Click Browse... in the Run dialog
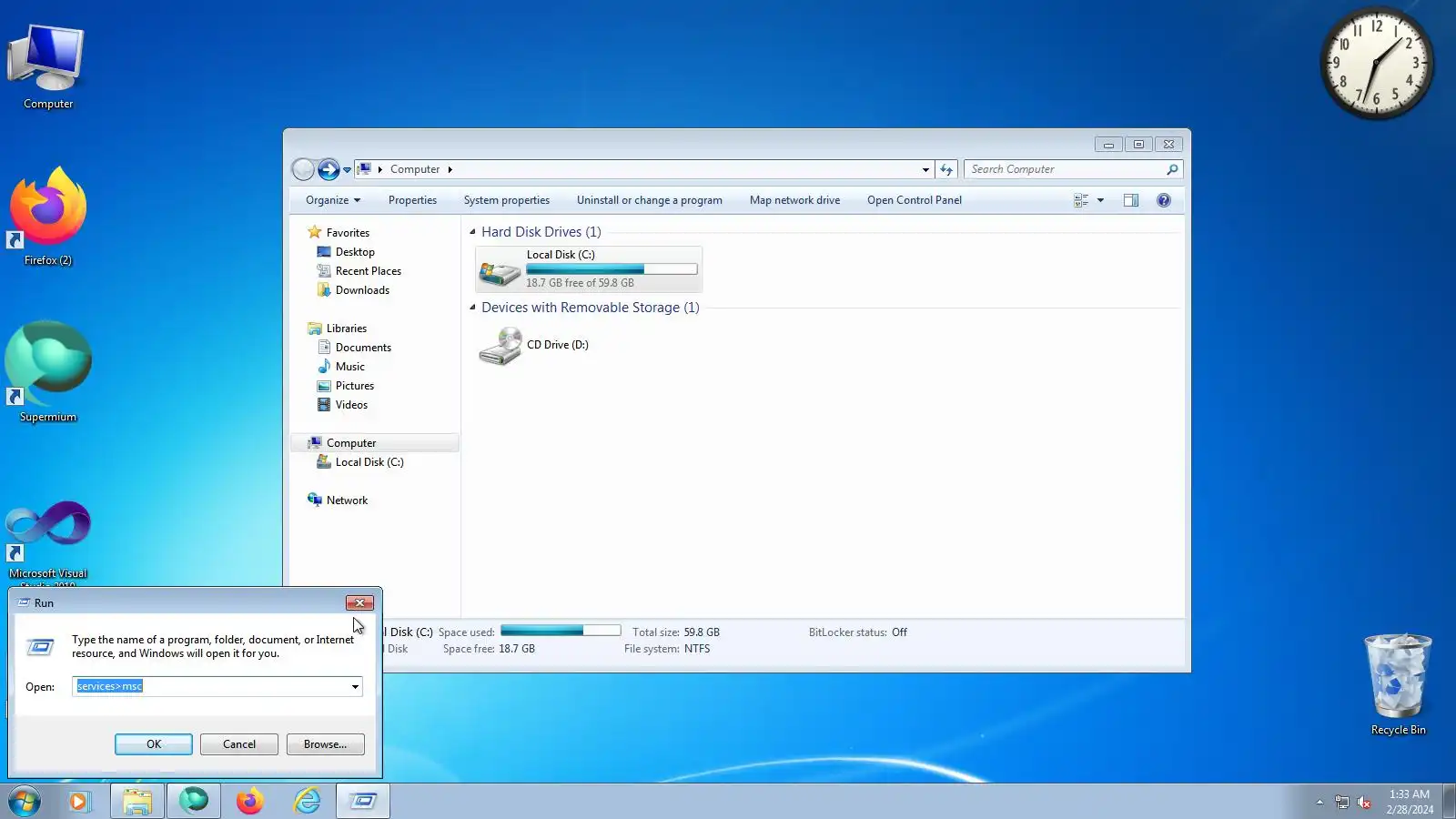 (326, 744)
